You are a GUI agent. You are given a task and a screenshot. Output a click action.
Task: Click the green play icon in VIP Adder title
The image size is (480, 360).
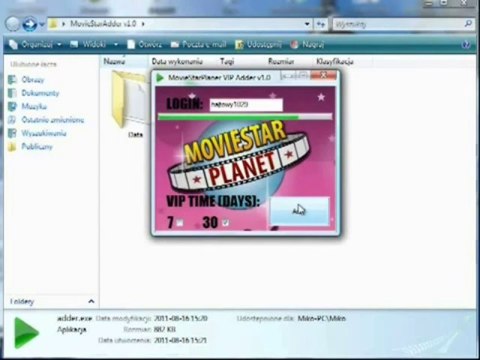(160, 77)
